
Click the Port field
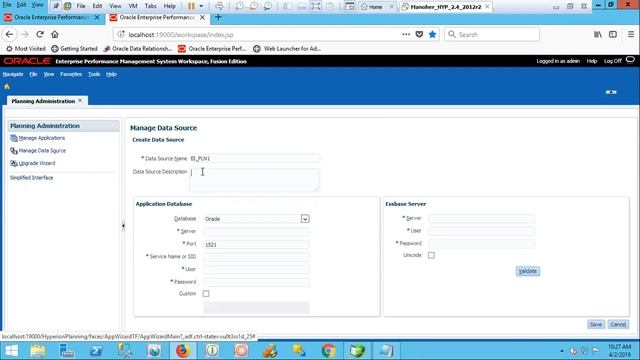pyautogui.click(x=256, y=244)
